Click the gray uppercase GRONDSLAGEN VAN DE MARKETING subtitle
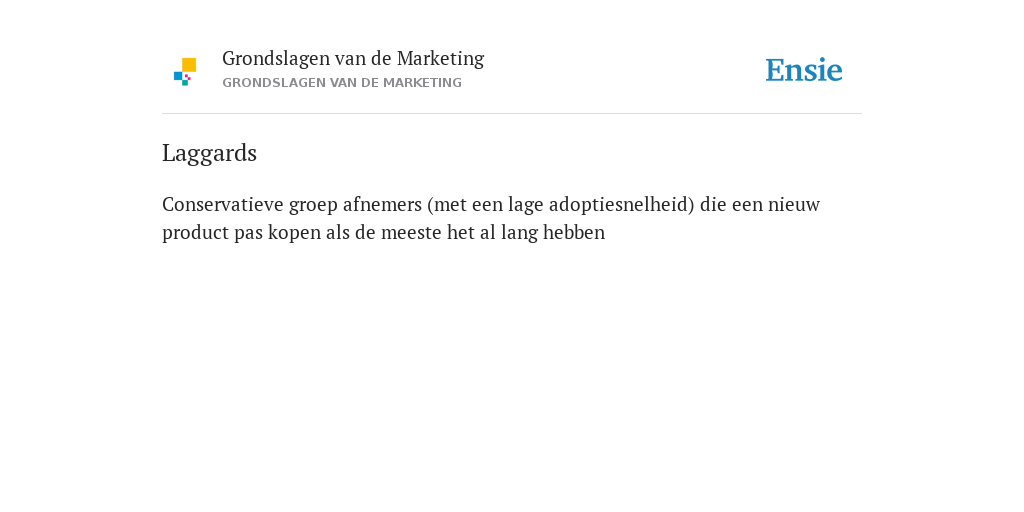The height and width of the screenshot is (512, 1024). (x=342, y=83)
